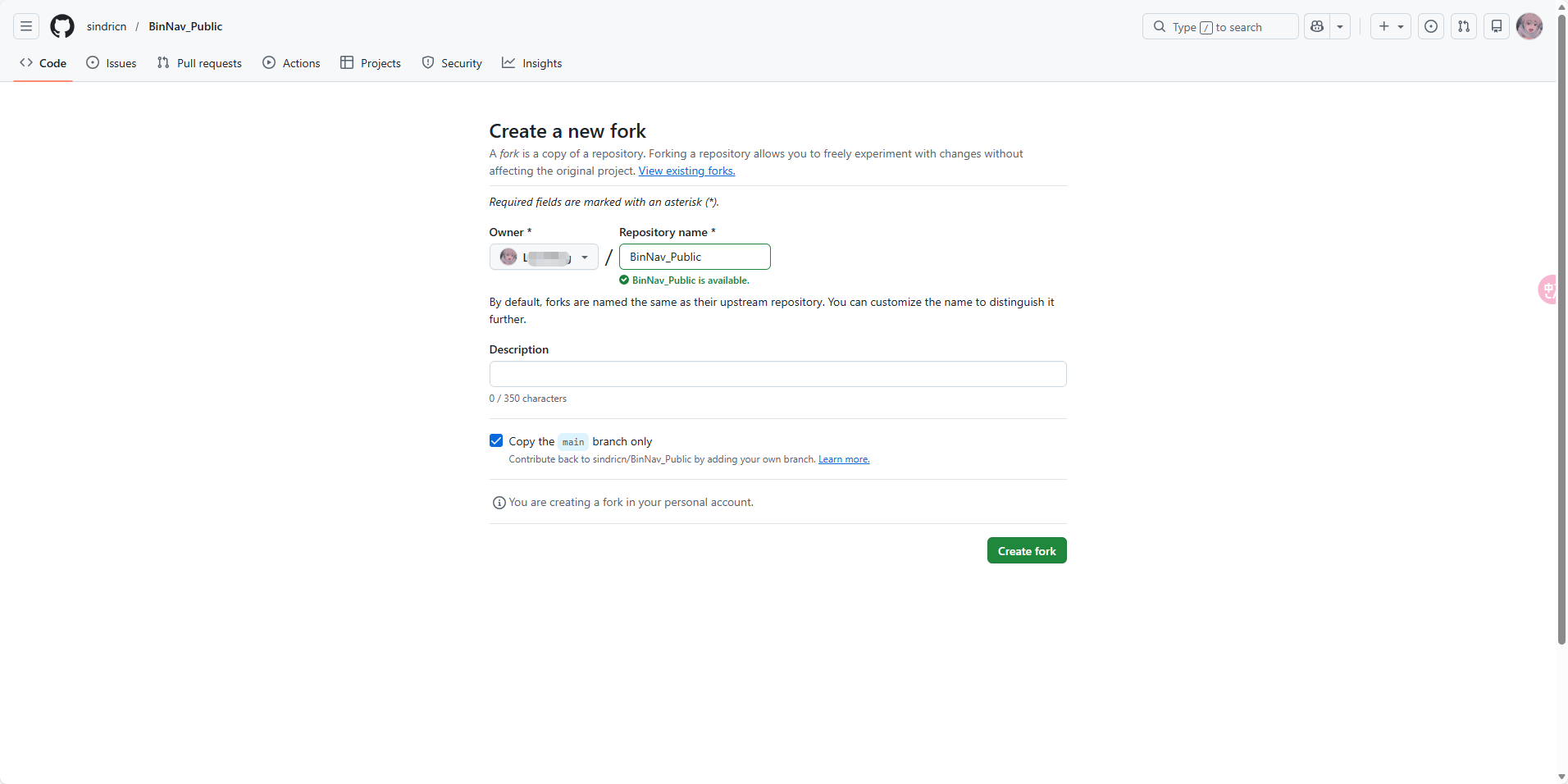The height and width of the screenshot is (784, 1568).
Task: Edit the Repository name field
Action: (695, 257)
